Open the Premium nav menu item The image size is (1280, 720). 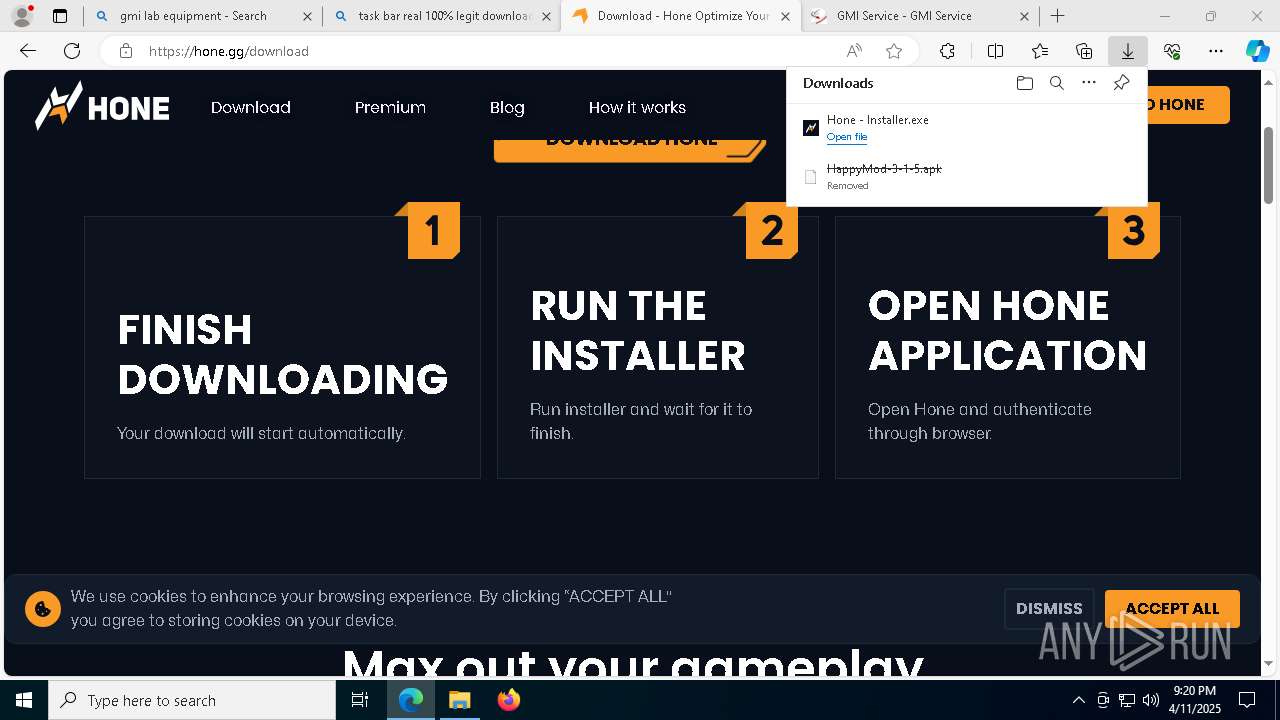coord(390,107)
